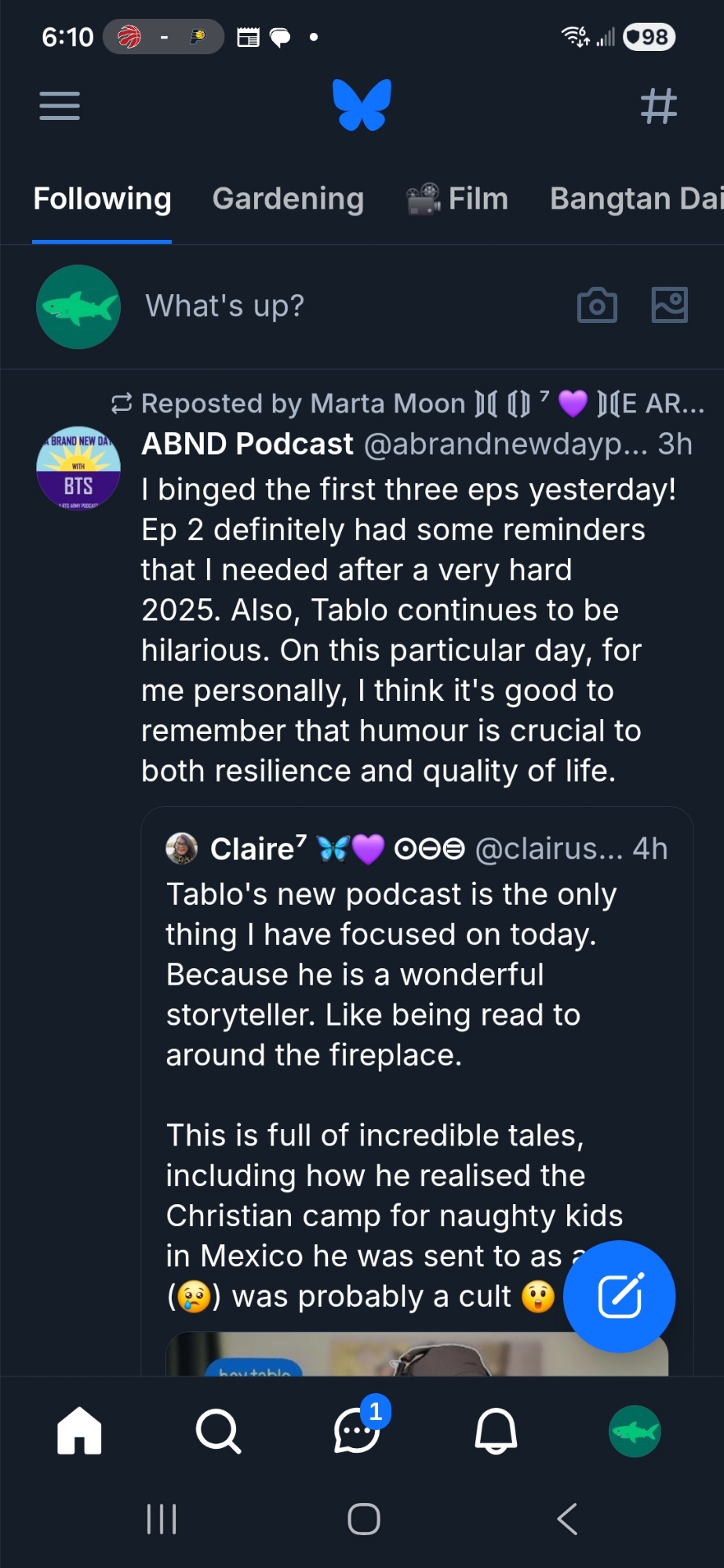724x1568 pixels.
Task: Open ABND Podcast's BTS avatar
Action: point(78,469)
